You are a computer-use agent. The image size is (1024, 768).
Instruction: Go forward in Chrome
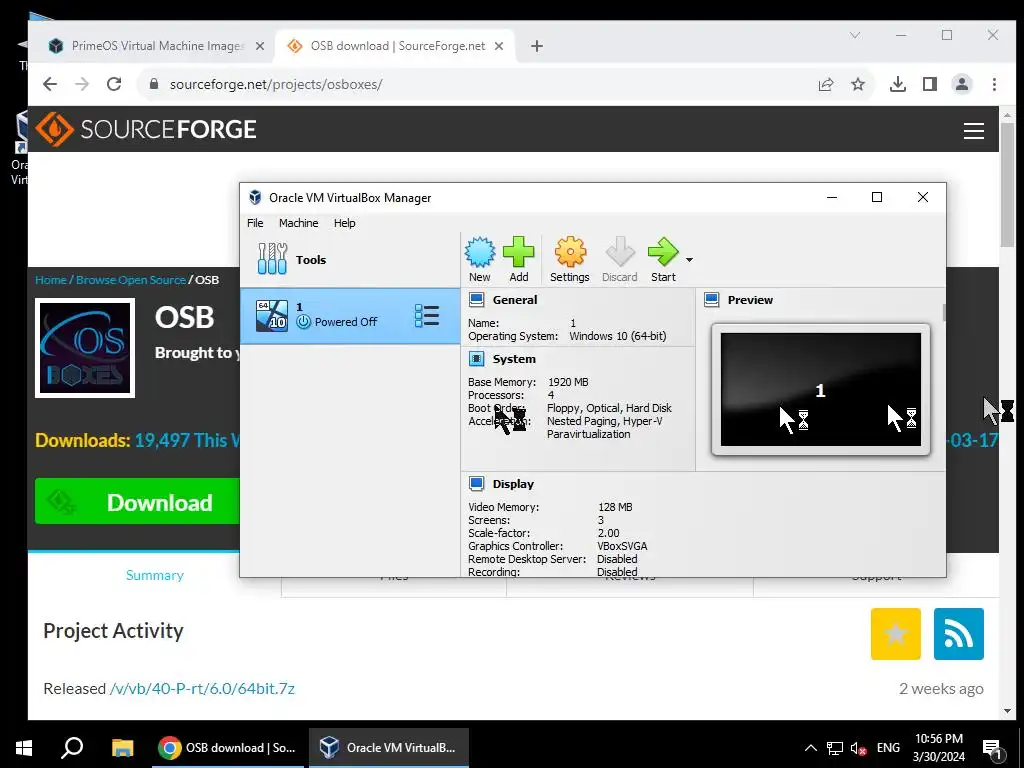click(82, 84)
